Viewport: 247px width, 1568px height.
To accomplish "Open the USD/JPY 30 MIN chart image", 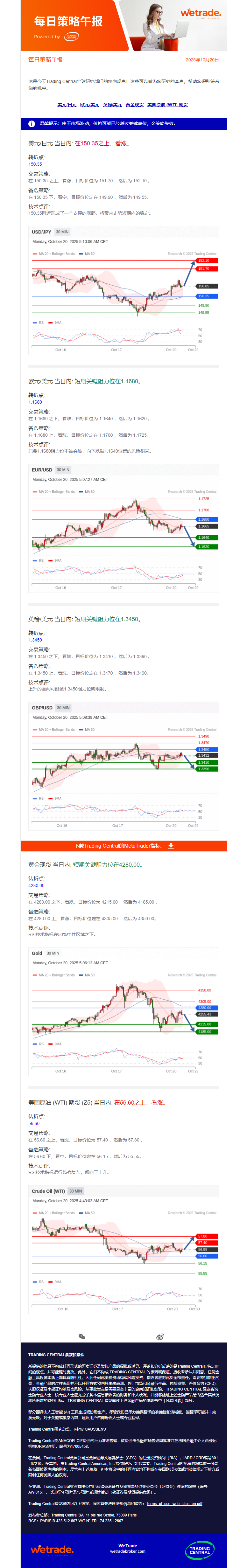I will (x=124, y=289).
